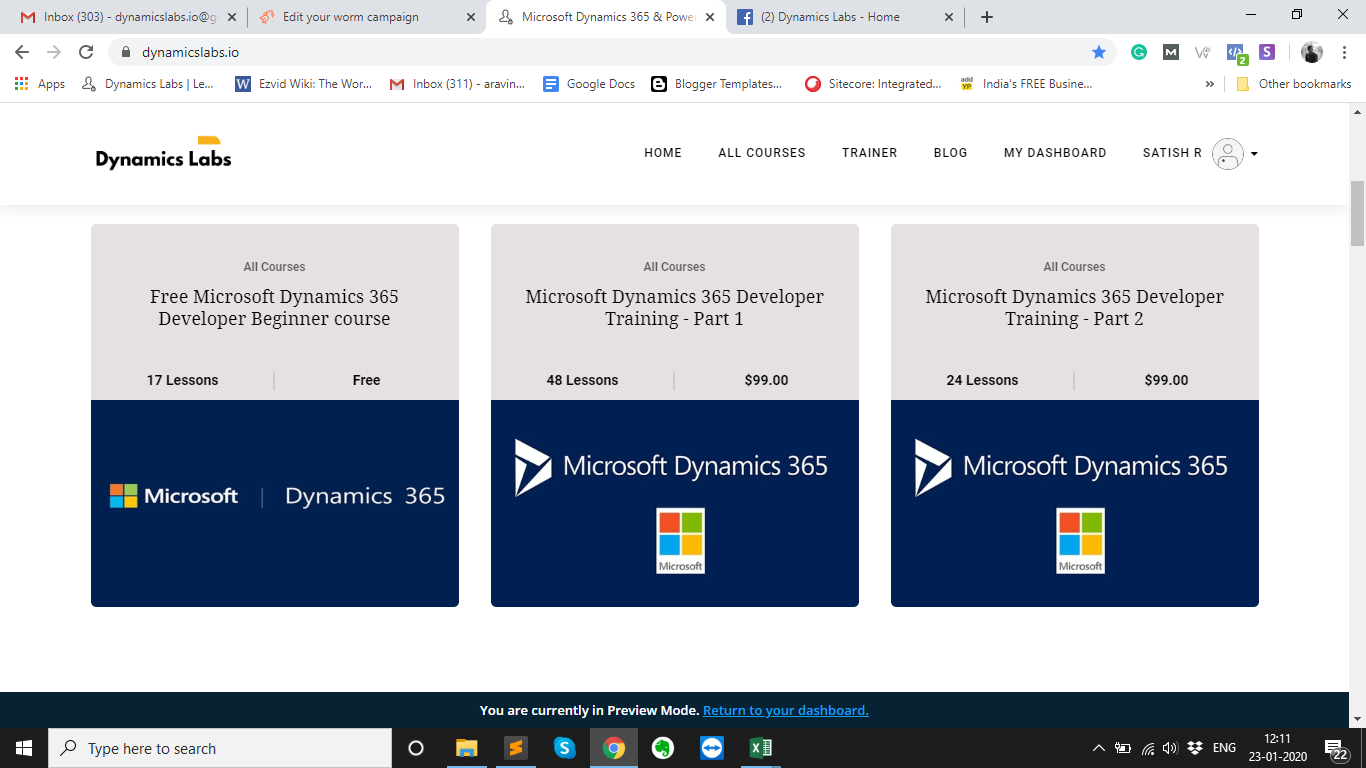Launch Evernote from the taskbar
The width and height of the screenshot is (1366, 768).
point(663,747)
